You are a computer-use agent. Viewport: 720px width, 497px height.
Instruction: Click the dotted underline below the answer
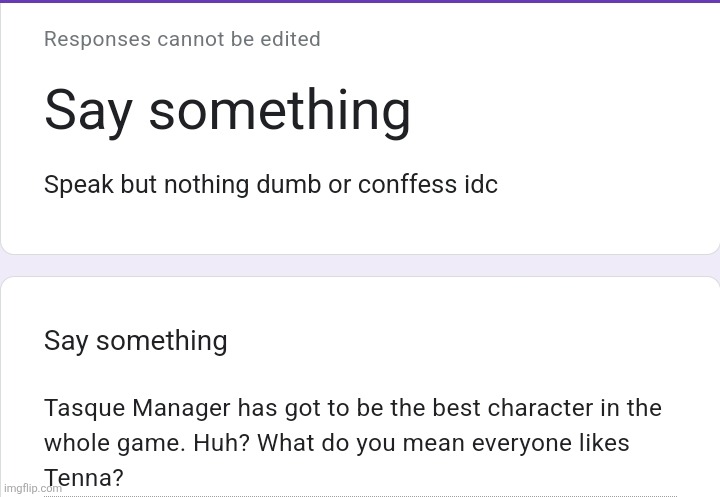tap(360, 494)
